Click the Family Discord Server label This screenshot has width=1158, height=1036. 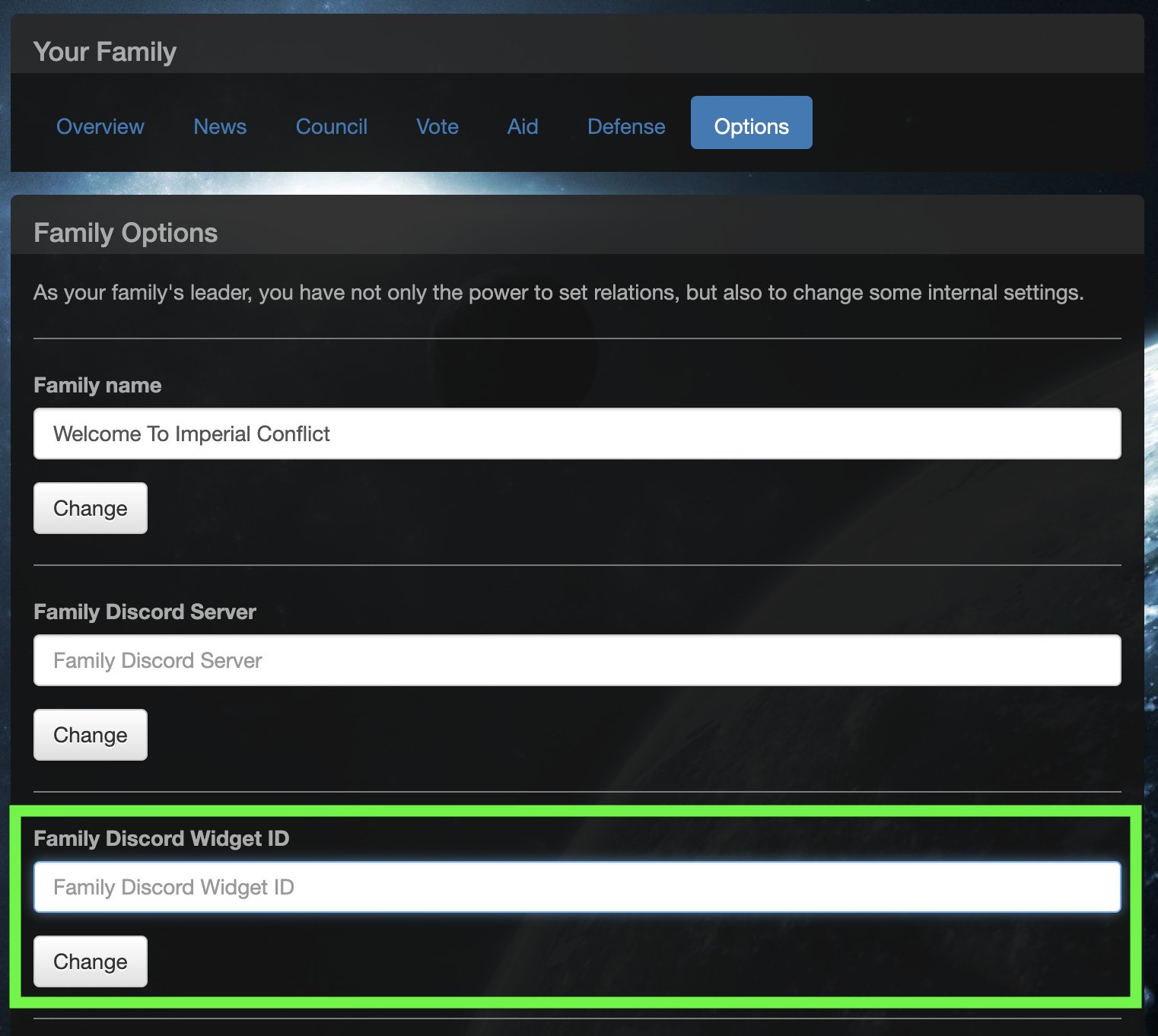pos(145,612)
